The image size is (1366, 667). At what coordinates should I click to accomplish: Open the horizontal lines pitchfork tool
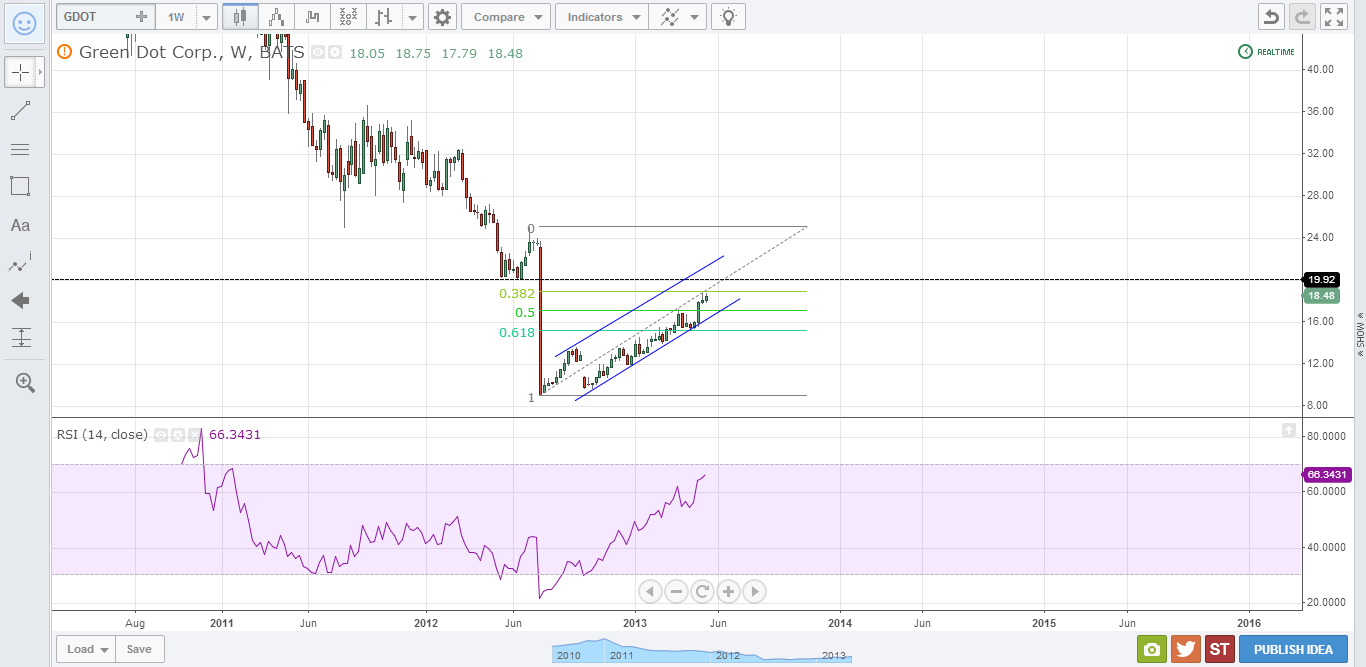(20, 149)
